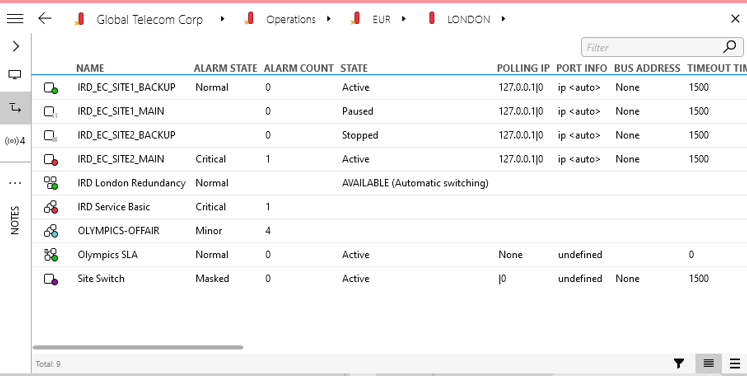Click Critical state of IRD_EC_SITE2_MAIN
Viewport: 747px width, 376px height.
pyautogui.click(x=210, y=159)
